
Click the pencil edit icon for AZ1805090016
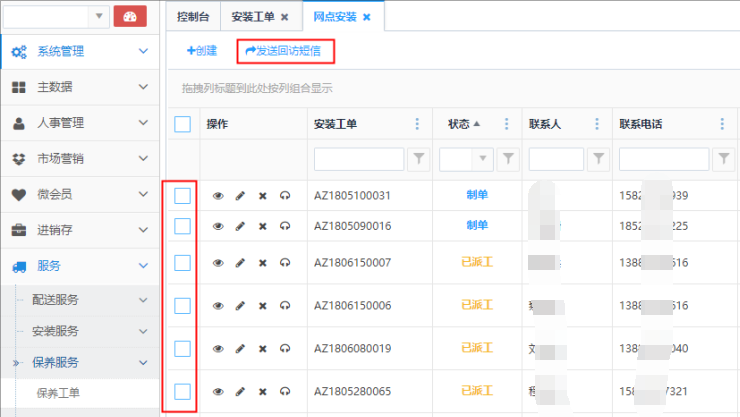pyautogui.click(x=240, y=227)
